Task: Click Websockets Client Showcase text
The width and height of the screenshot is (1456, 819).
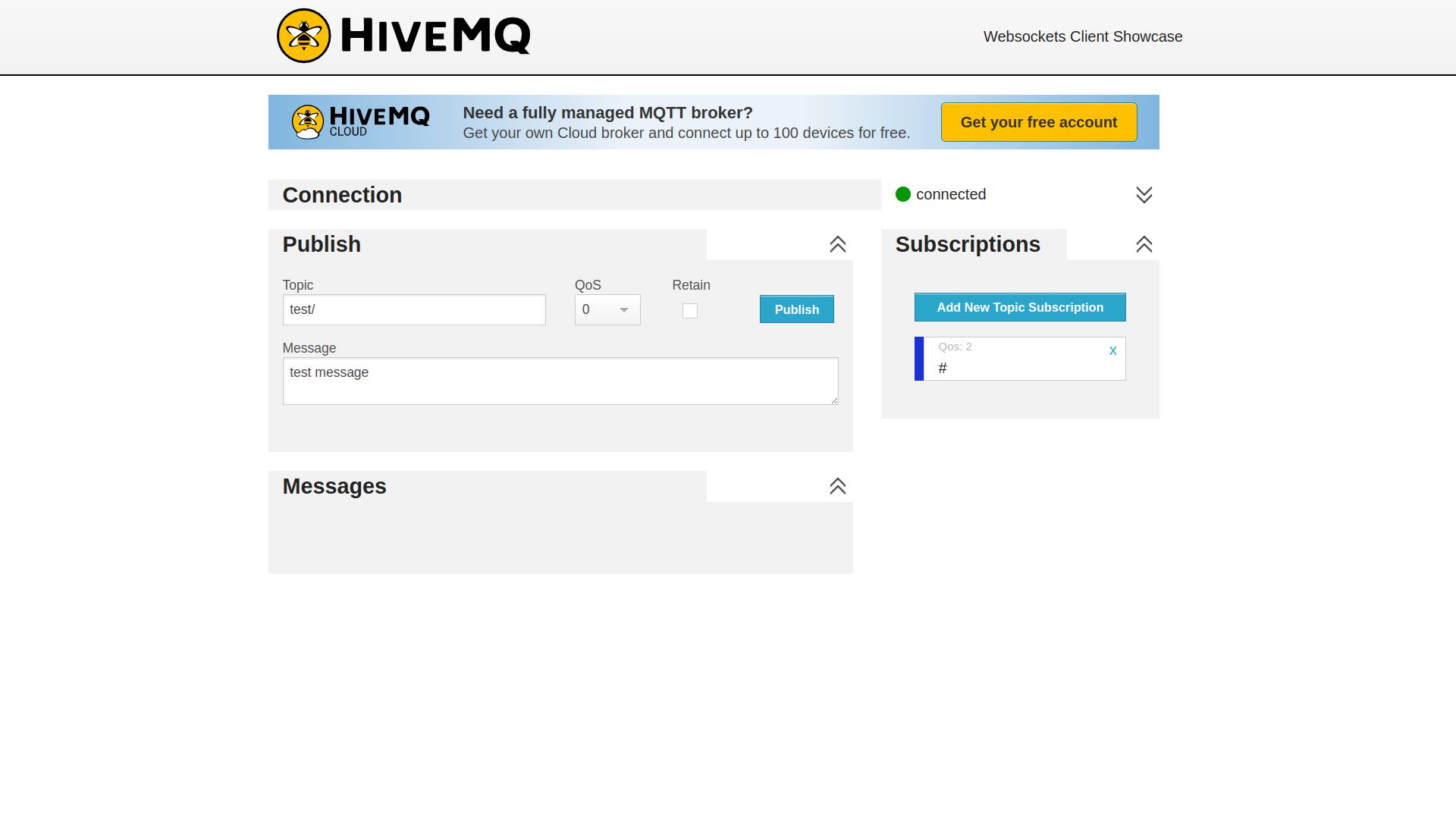Action: pyautogui.click(x=1082, y=36)
